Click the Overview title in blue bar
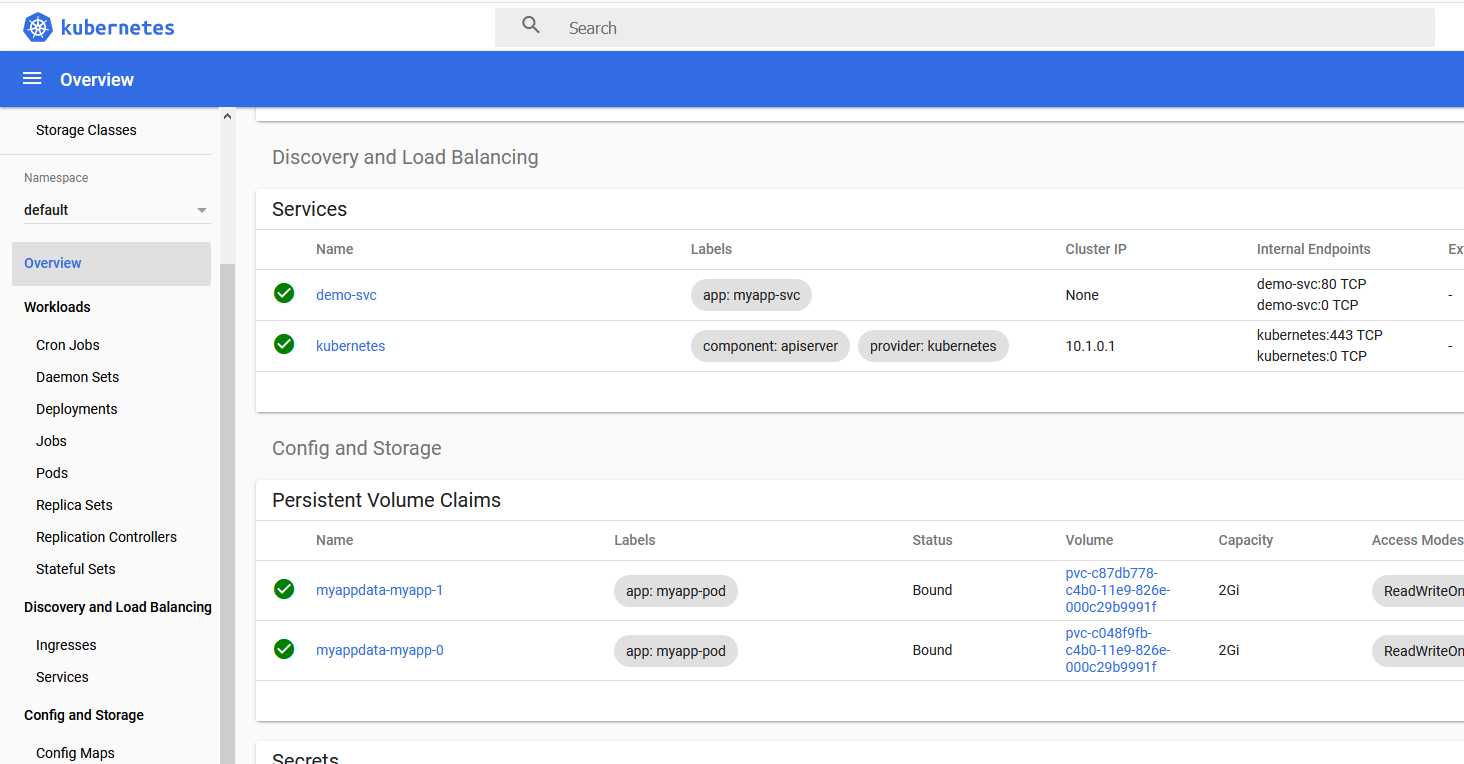This screenshot has height=764, width=1464. pyautogui.click(x=97, y=79)
